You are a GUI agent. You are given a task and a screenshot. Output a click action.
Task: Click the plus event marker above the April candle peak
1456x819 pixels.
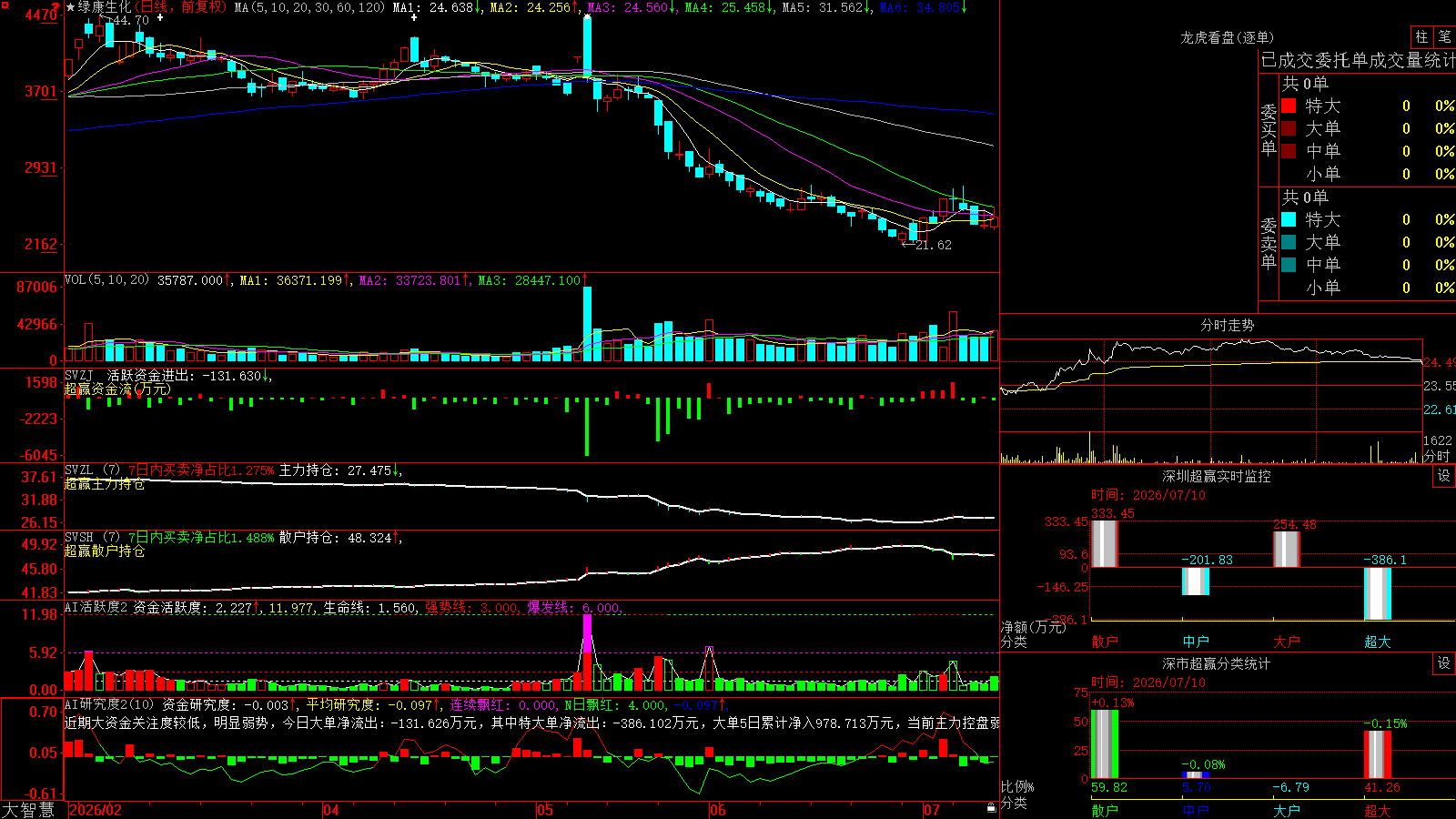point(414,17)
